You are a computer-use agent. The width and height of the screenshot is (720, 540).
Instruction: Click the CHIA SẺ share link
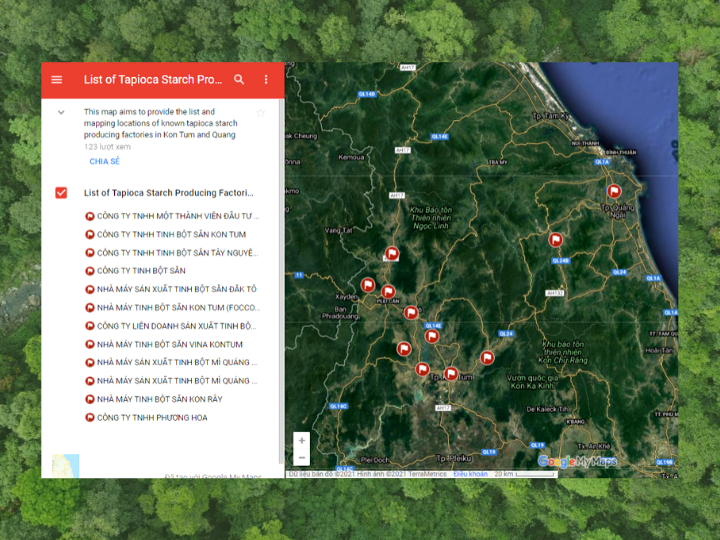[105, 161]
